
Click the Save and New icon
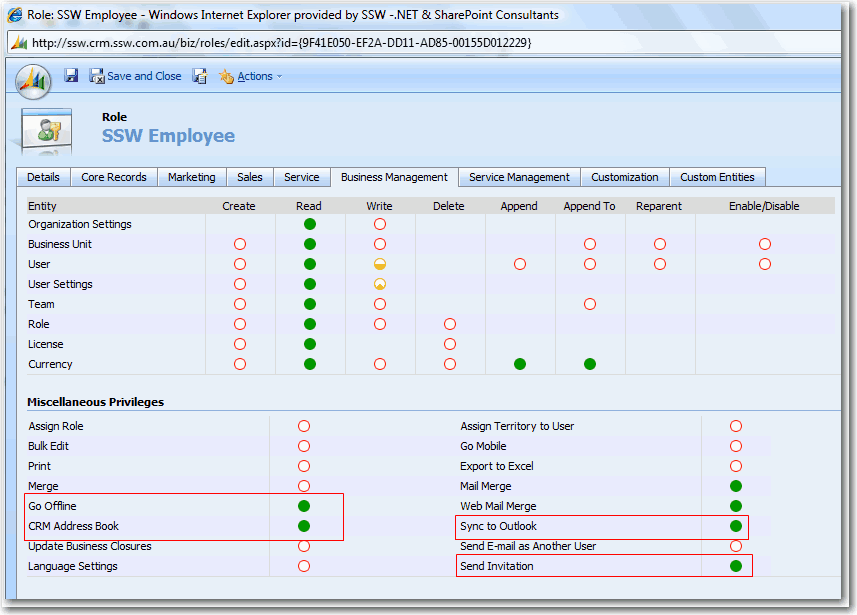pos(200,76)
